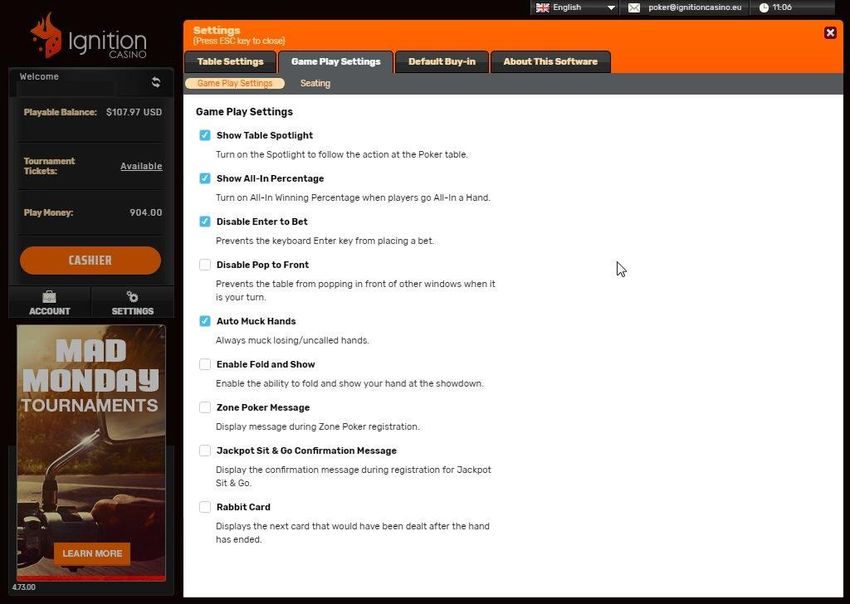Close the Settings dialog with X
The height and width of the screenshot is (604, 850).
[x=830, y=33]
